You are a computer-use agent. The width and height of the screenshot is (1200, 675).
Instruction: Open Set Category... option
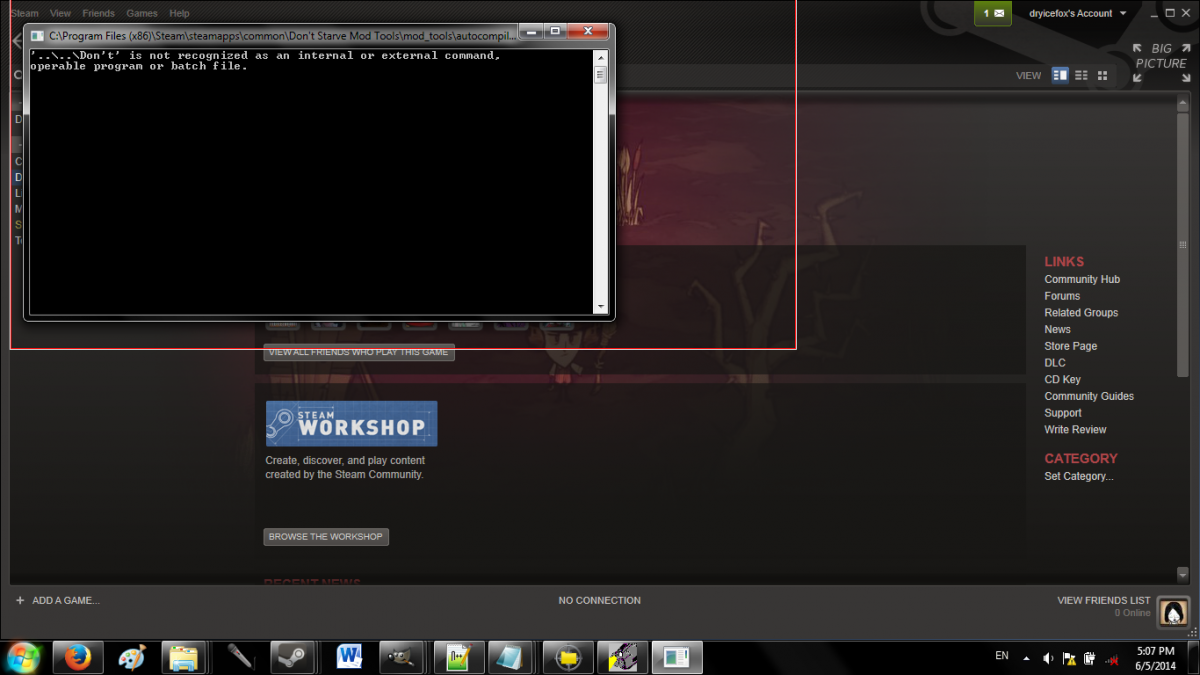pyautogui.click(x=1079, y=476)
